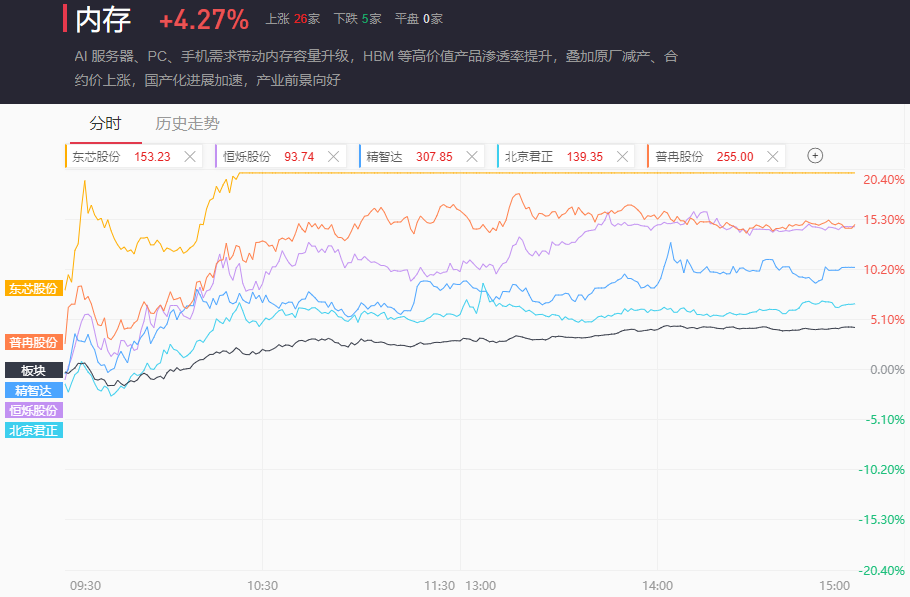Click the blue 精智达 legend label

34,390
